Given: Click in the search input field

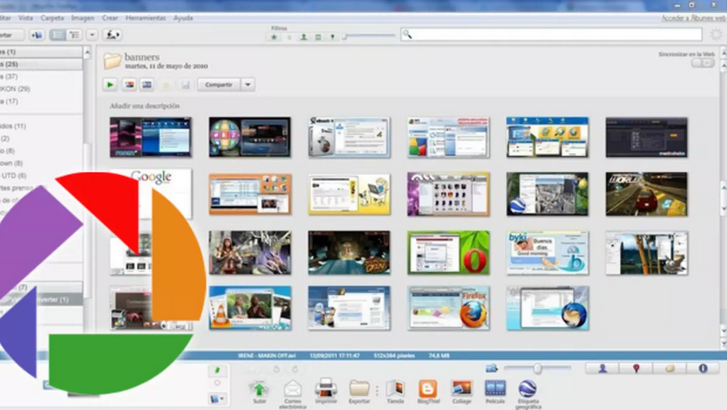Looking at the screenshot, I should pos(552,34).
